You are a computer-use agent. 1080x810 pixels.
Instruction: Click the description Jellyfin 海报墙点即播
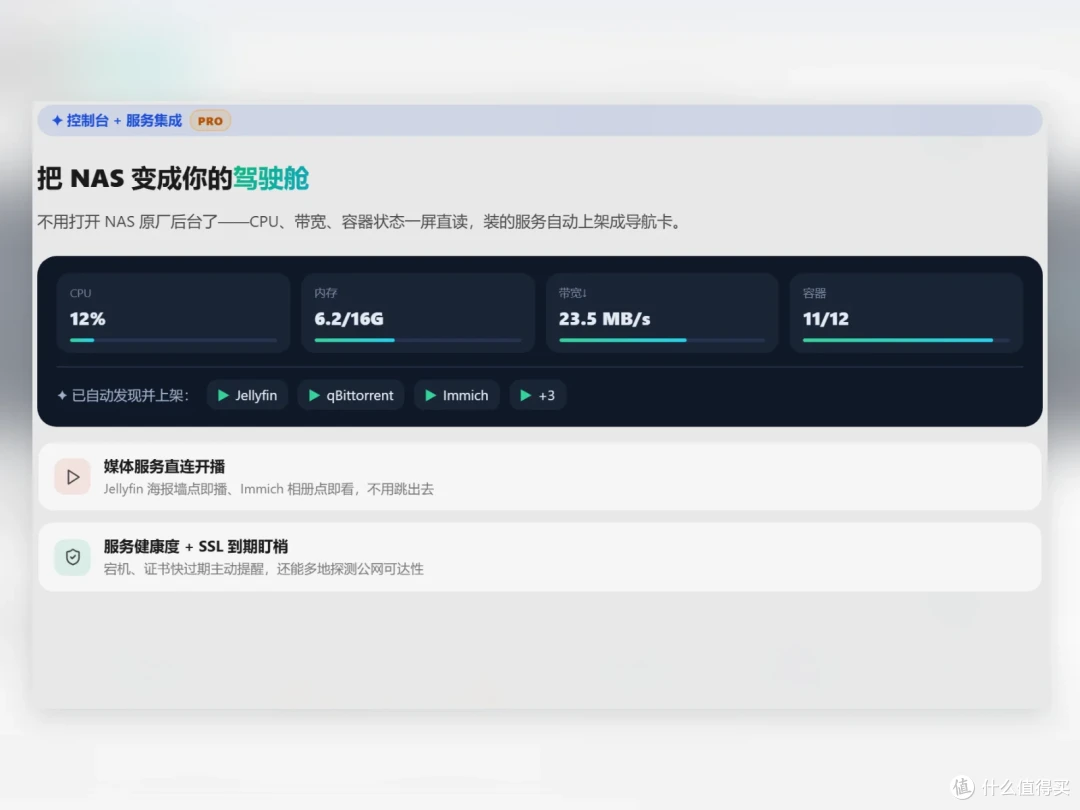point(269,489)
